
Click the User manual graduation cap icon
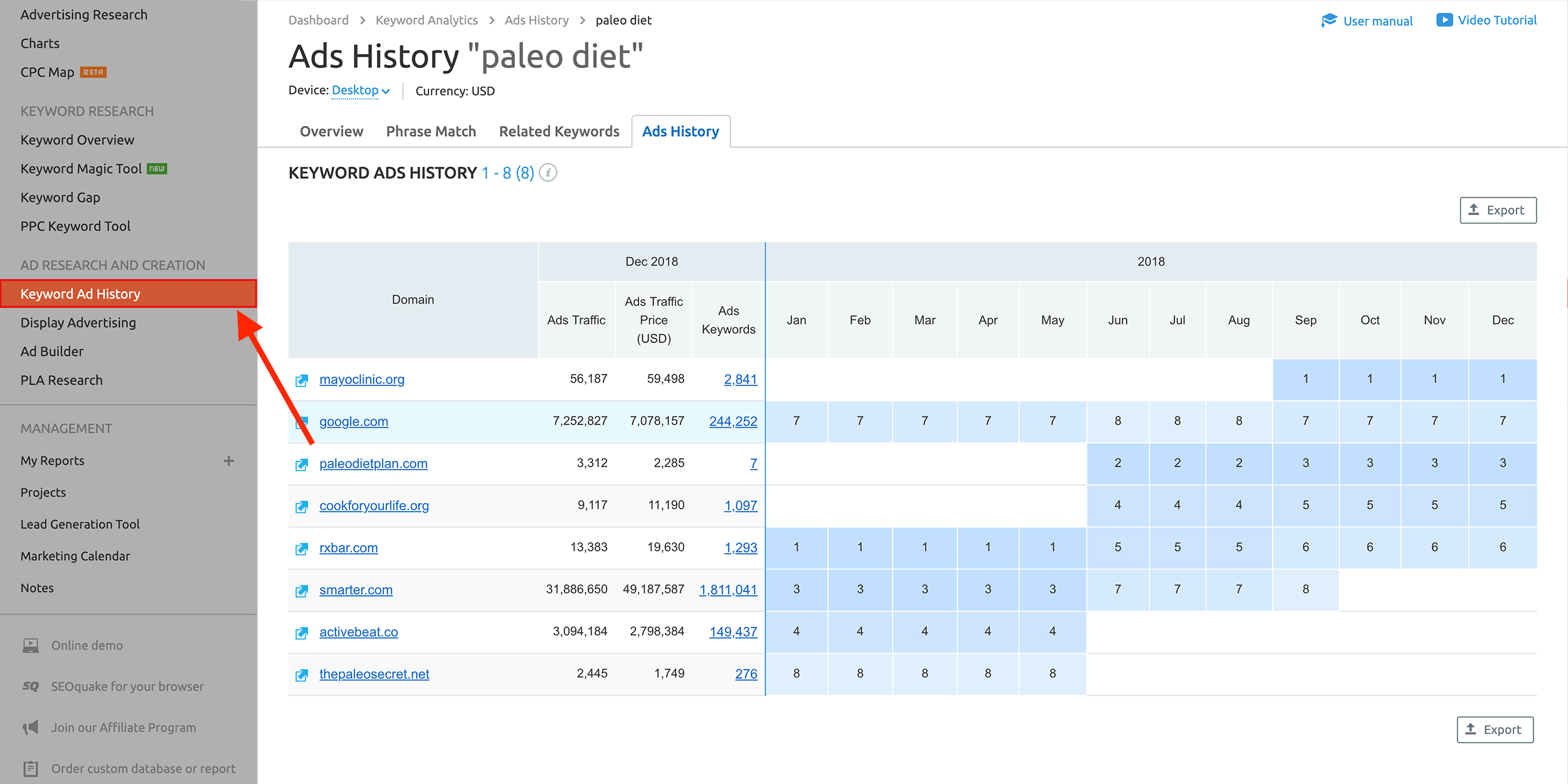[1328, 21]
